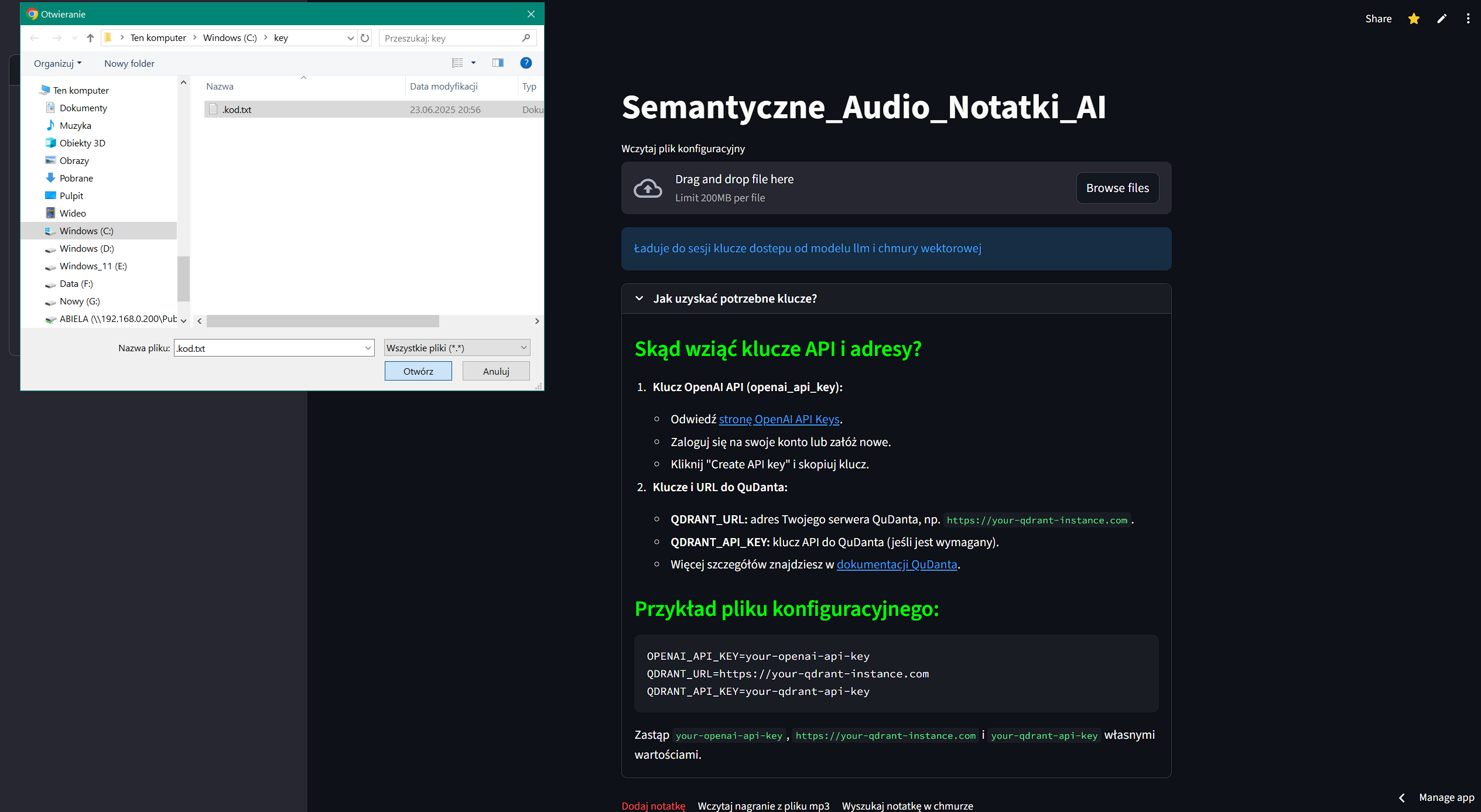Select the .kod.txt file
Image resolution: width=1481 pixels, height=812 pixels.
click(x=237, y=109)
